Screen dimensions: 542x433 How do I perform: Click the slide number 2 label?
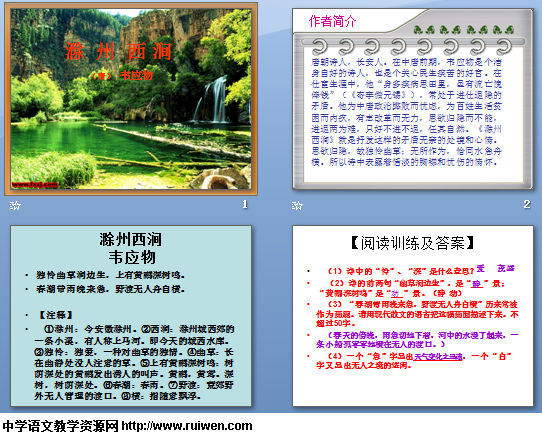(526, 204)
